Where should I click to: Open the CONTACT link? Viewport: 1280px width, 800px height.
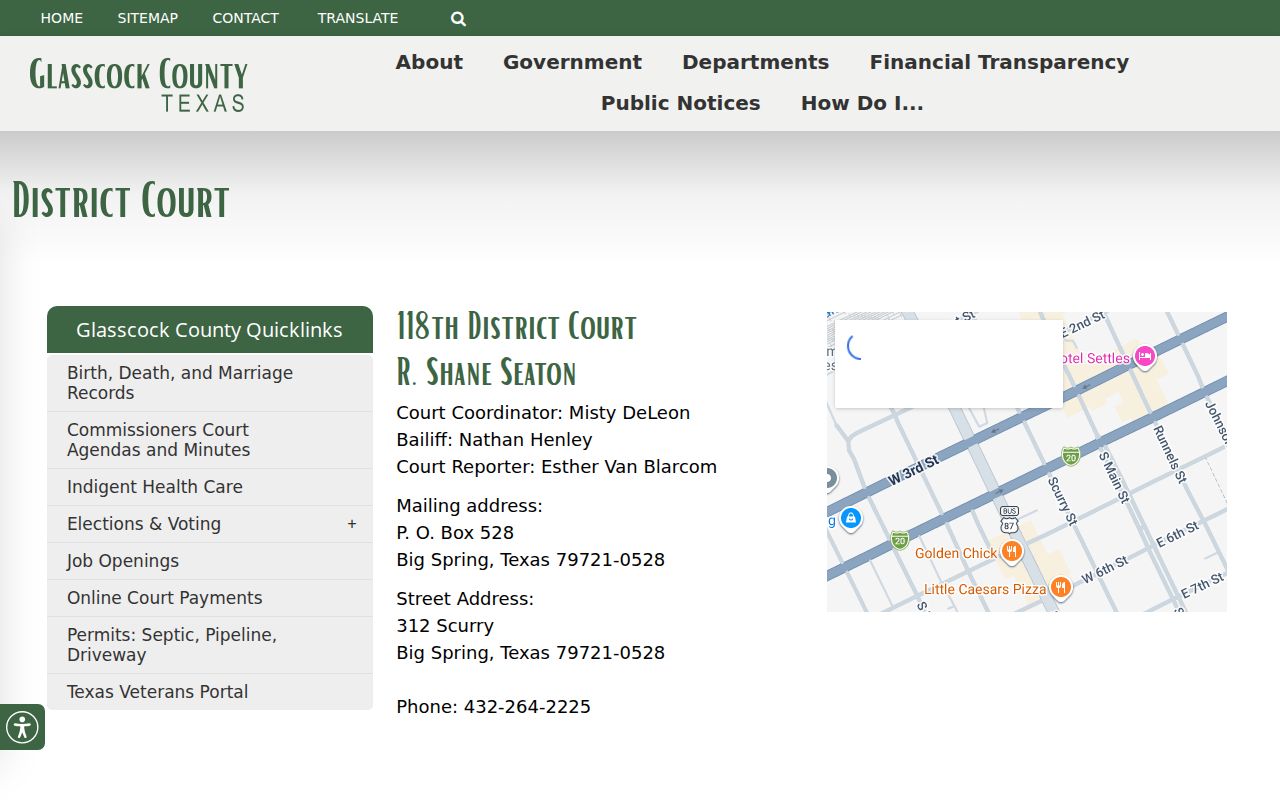pyautogui.click(x=246, y=18)
